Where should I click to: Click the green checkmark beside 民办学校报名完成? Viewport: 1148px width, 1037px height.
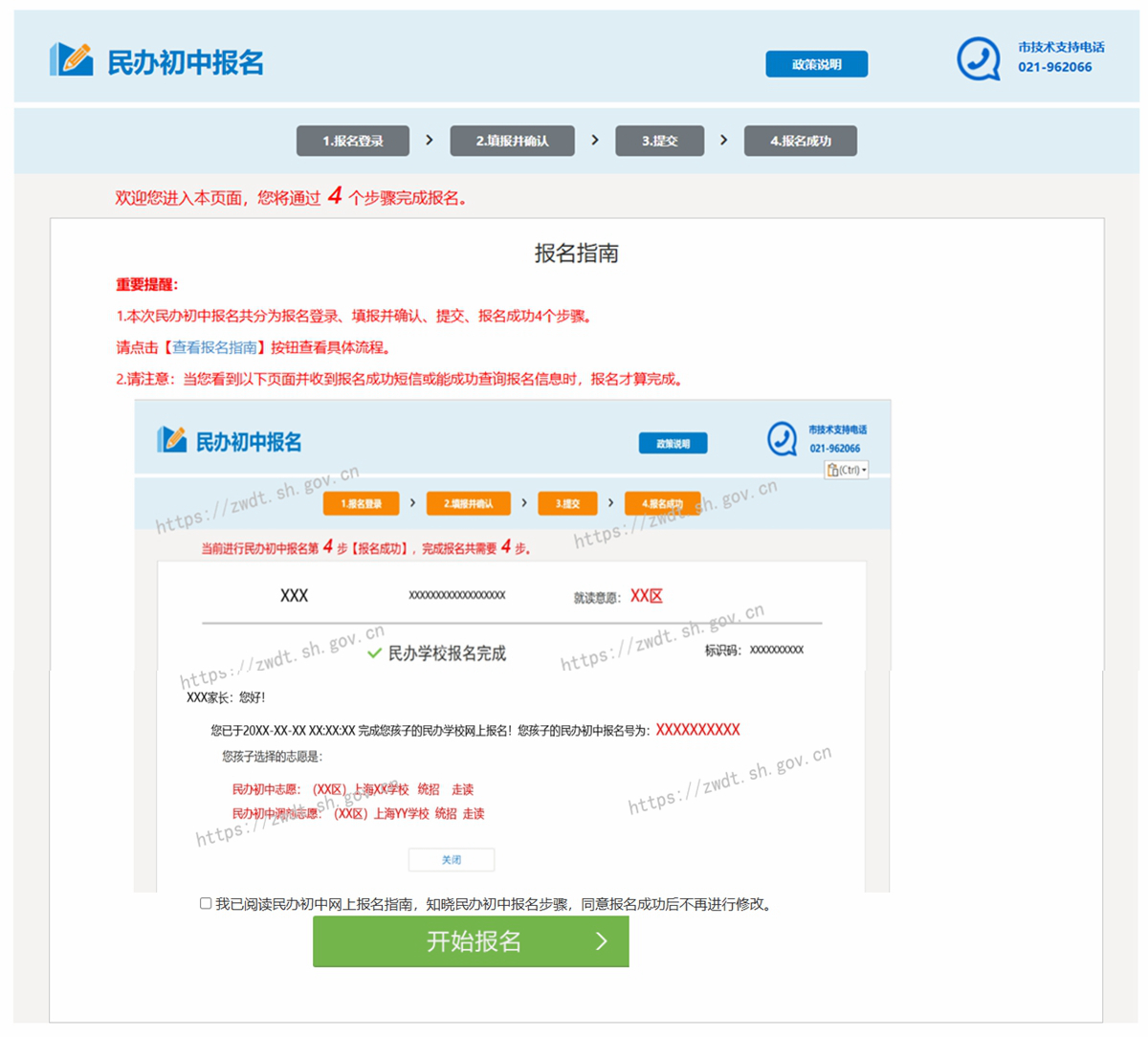tap(375, 653)
